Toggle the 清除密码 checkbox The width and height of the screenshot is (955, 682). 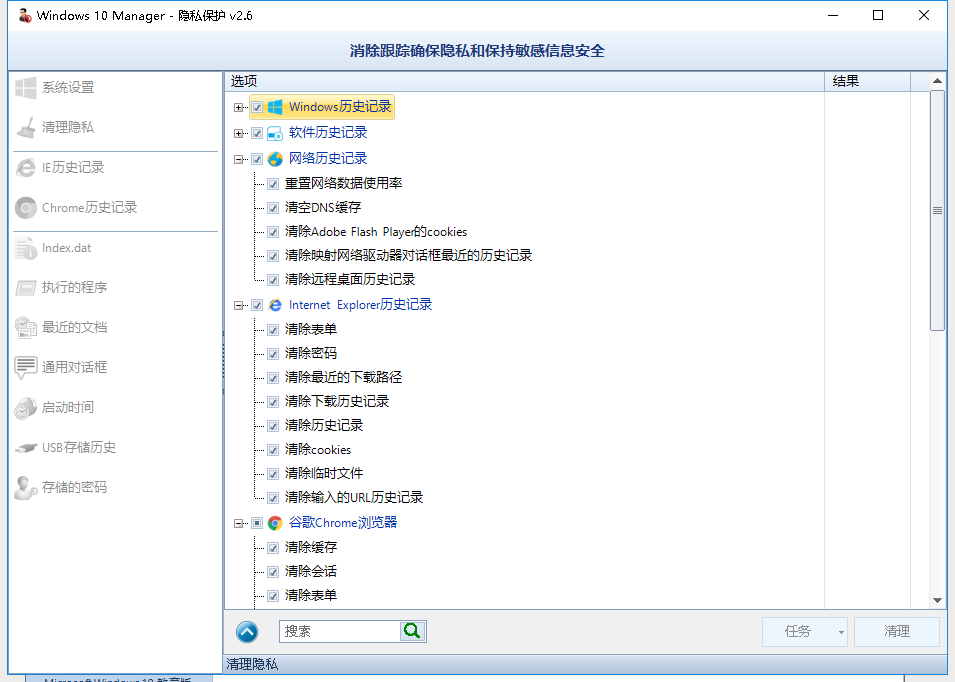[273, 354]
